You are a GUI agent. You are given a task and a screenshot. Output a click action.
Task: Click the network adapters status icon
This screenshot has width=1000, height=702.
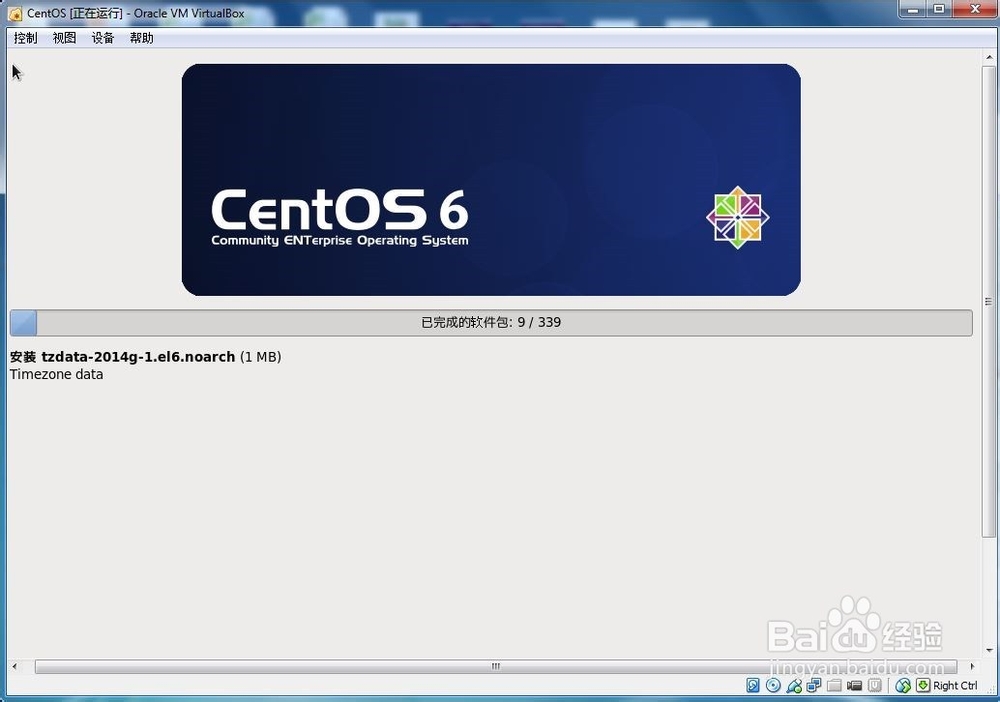click(814, 685)
